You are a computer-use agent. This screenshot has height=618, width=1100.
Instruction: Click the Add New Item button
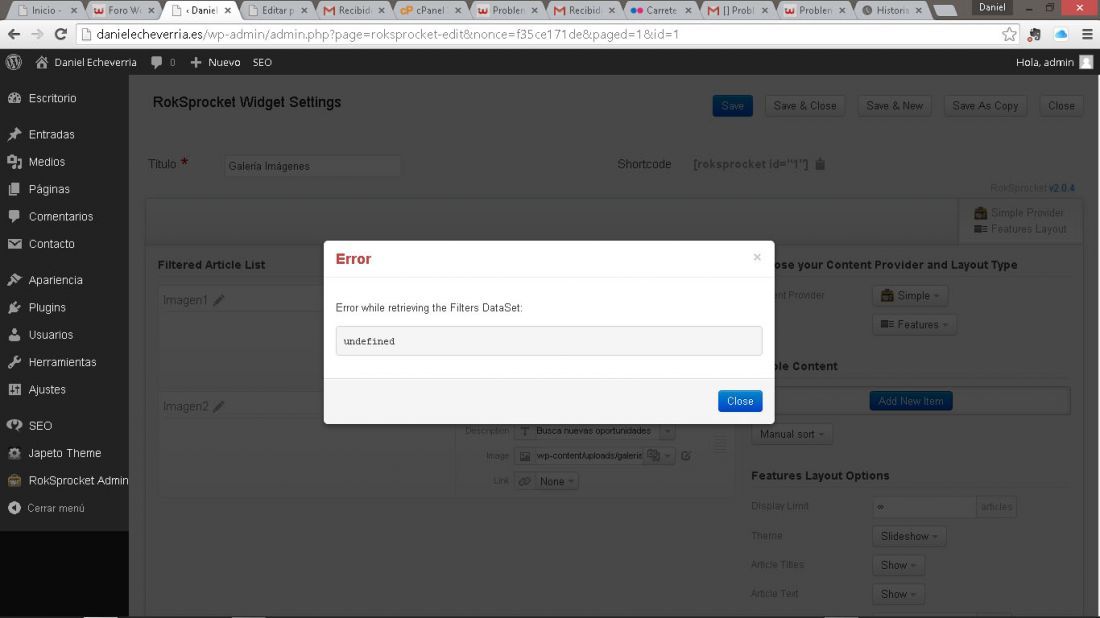click(911, 401)
